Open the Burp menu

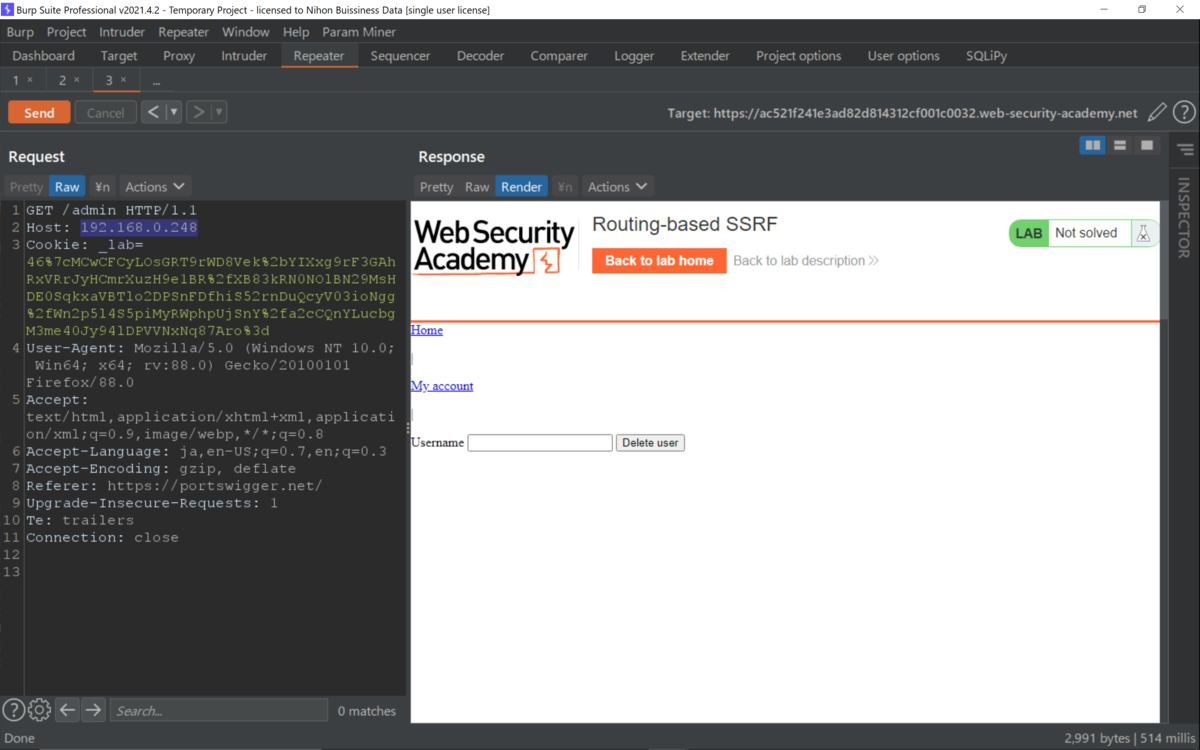tap(20, 32)
